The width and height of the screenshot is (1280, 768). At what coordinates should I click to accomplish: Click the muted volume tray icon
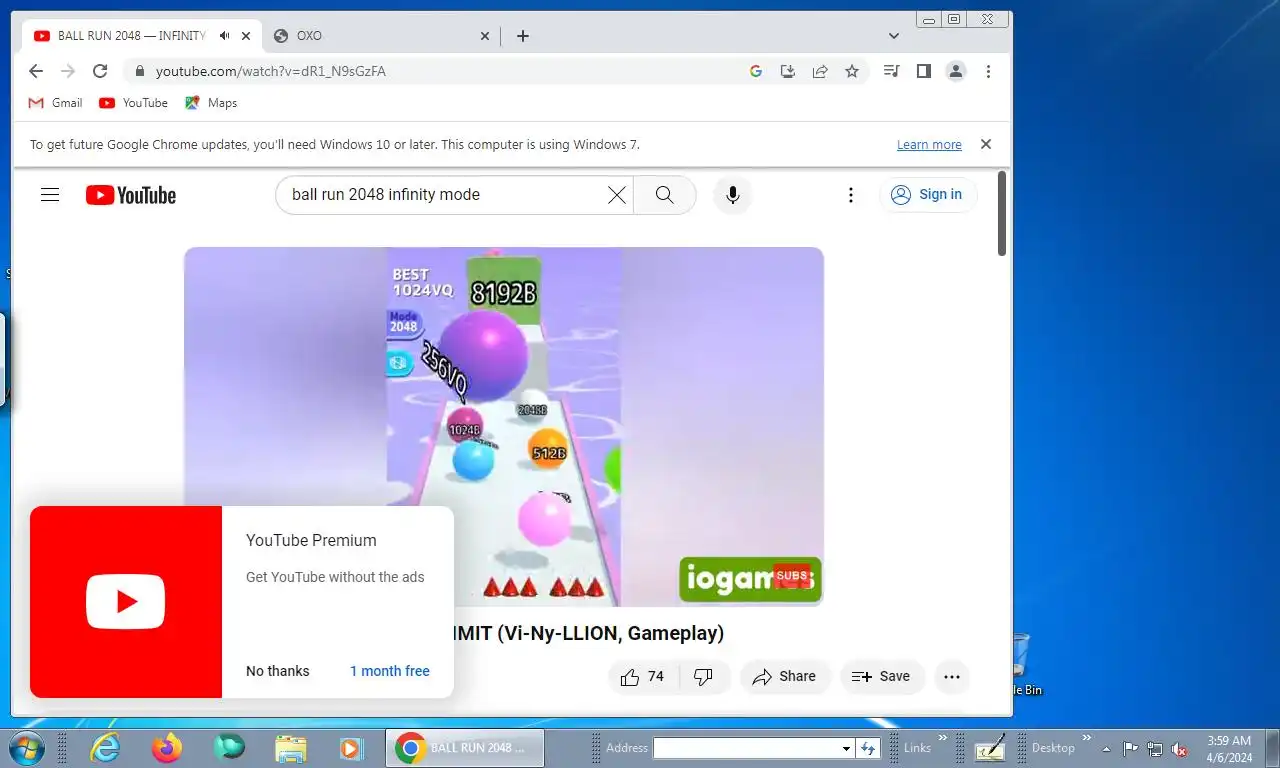tap(1179, 749)
